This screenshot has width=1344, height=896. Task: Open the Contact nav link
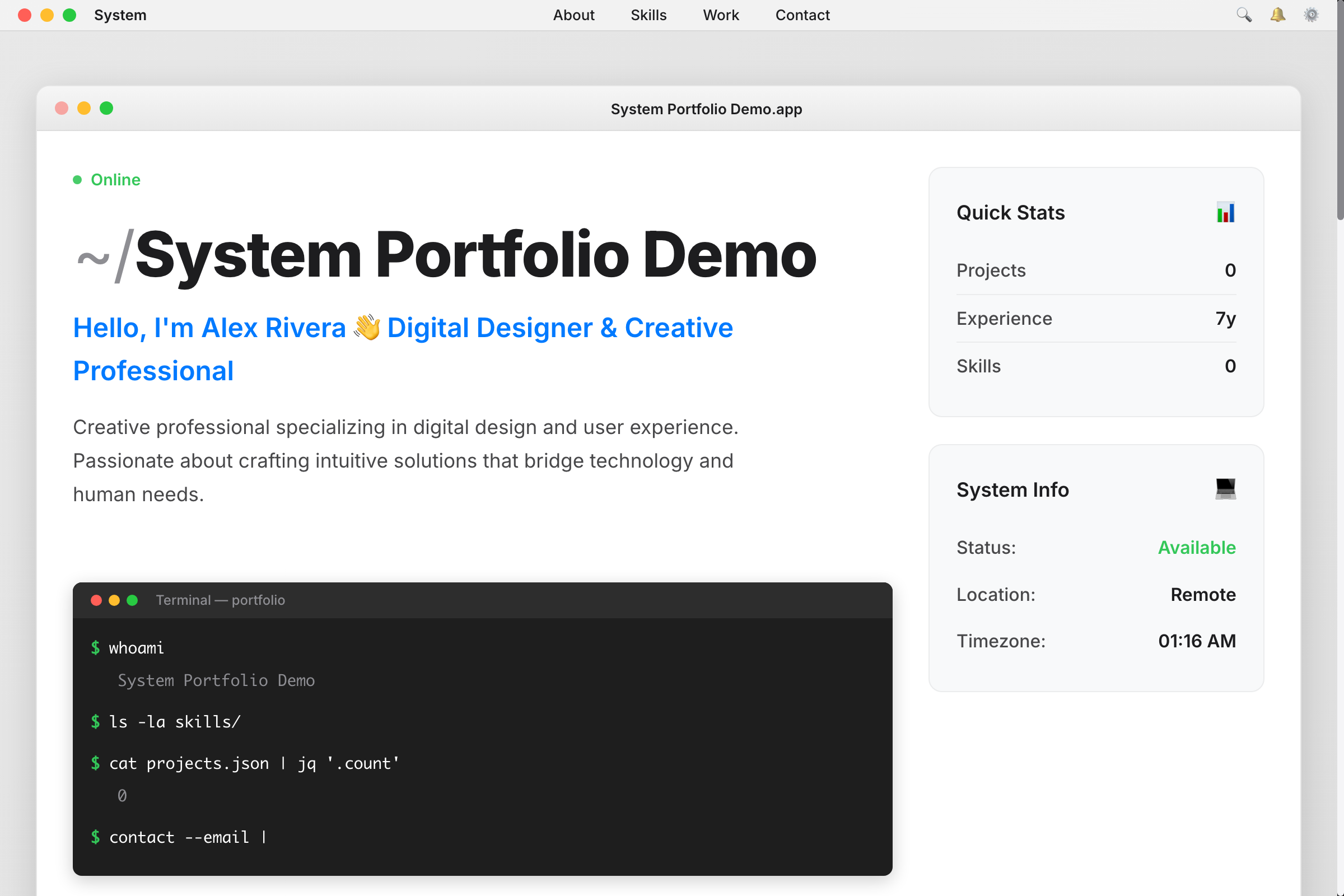(x=802, y=15)
